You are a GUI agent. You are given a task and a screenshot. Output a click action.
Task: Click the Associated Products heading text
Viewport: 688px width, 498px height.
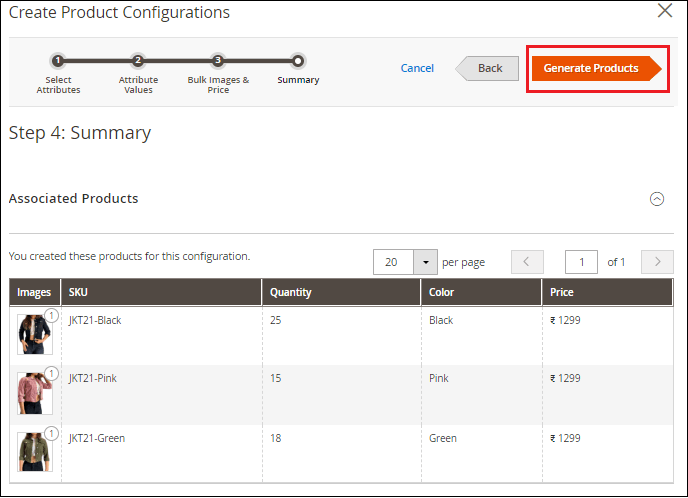(x=73, y=199)
